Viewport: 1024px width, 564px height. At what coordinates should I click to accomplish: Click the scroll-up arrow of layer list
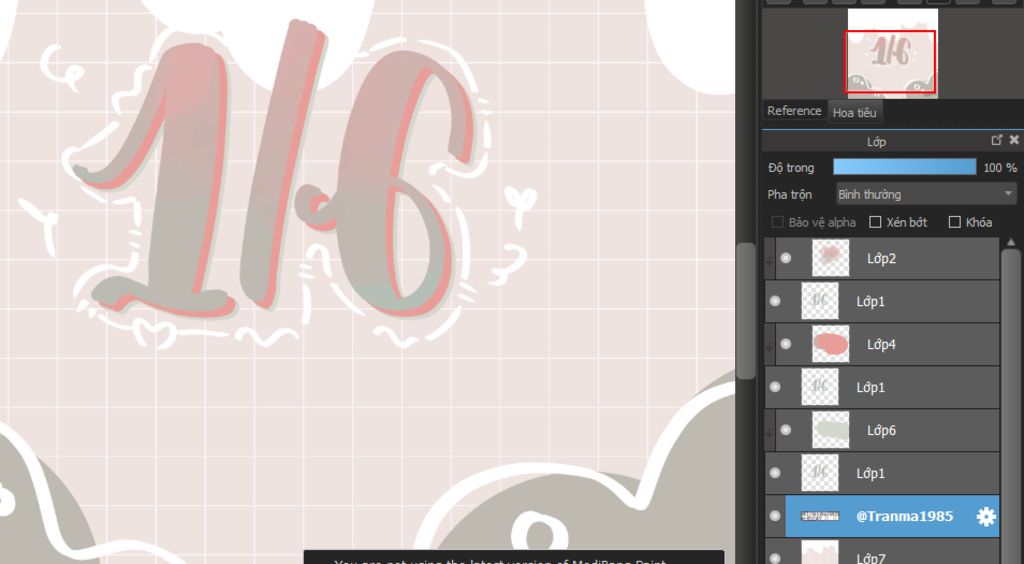(x=1011, y=242)
